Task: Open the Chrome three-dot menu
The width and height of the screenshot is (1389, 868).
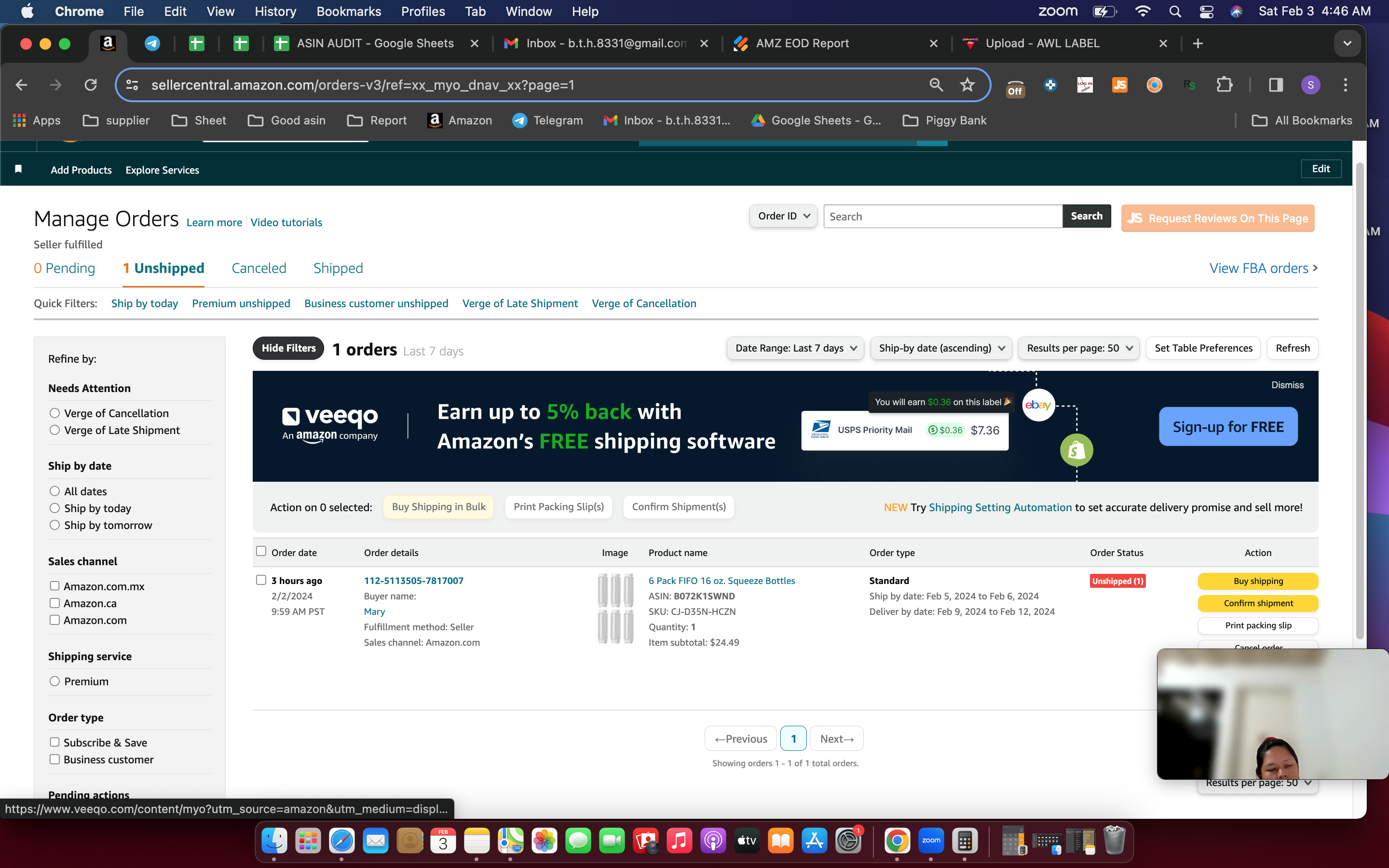Action: (1346, 85)
